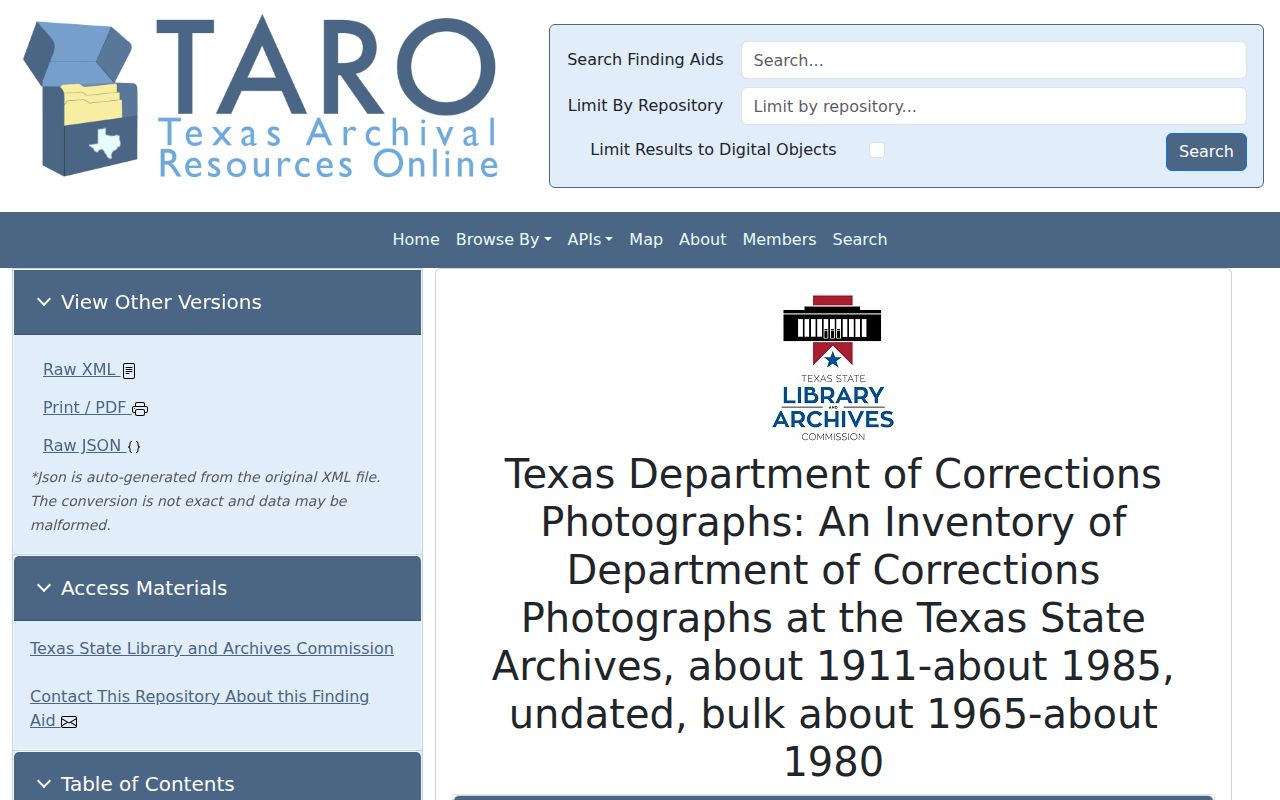Visit Texas State Library and Archives Commission link
The width and height of the screenshot is (1280, 800).
pyautogui.click(x=212, y=648)
